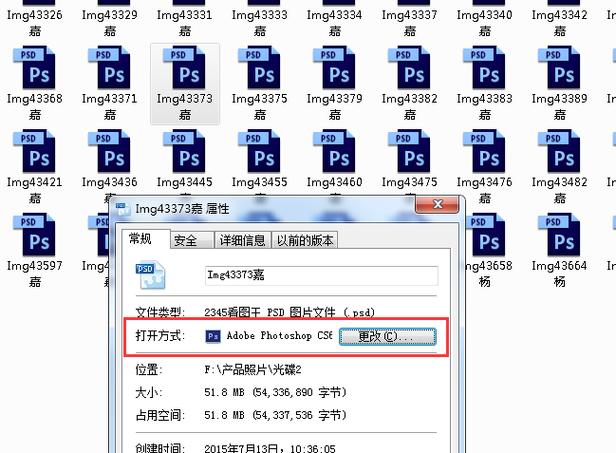Click the file name field Img43373嘉

[321, 275]
